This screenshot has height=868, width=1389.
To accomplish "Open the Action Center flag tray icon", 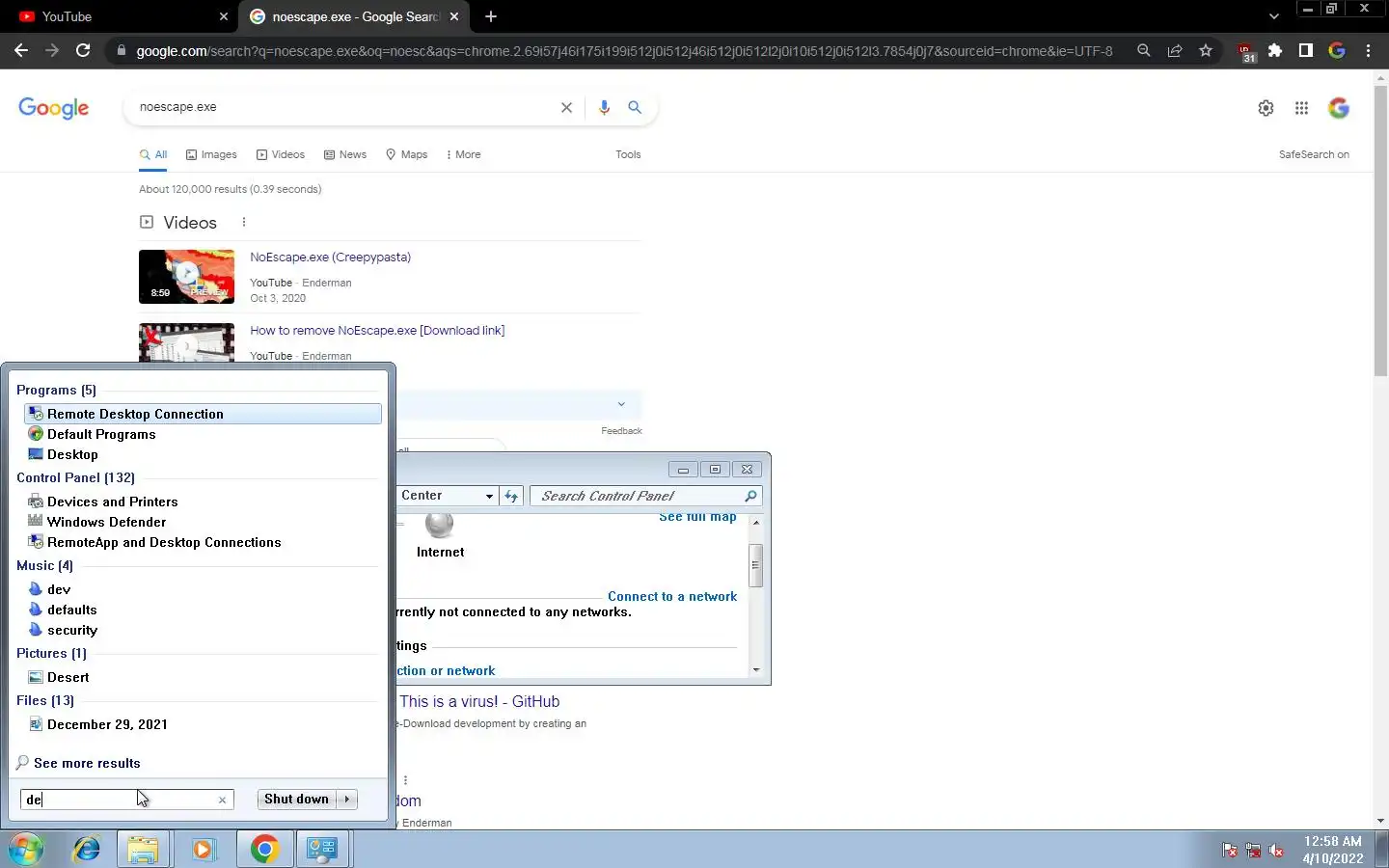I will pos(1230,851).
